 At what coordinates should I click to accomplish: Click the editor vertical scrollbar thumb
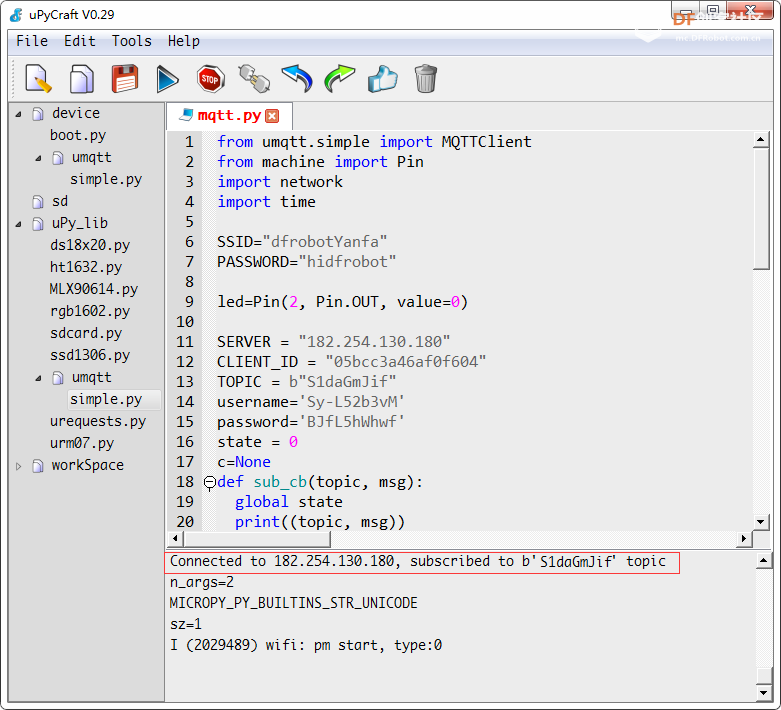point(761,208)
